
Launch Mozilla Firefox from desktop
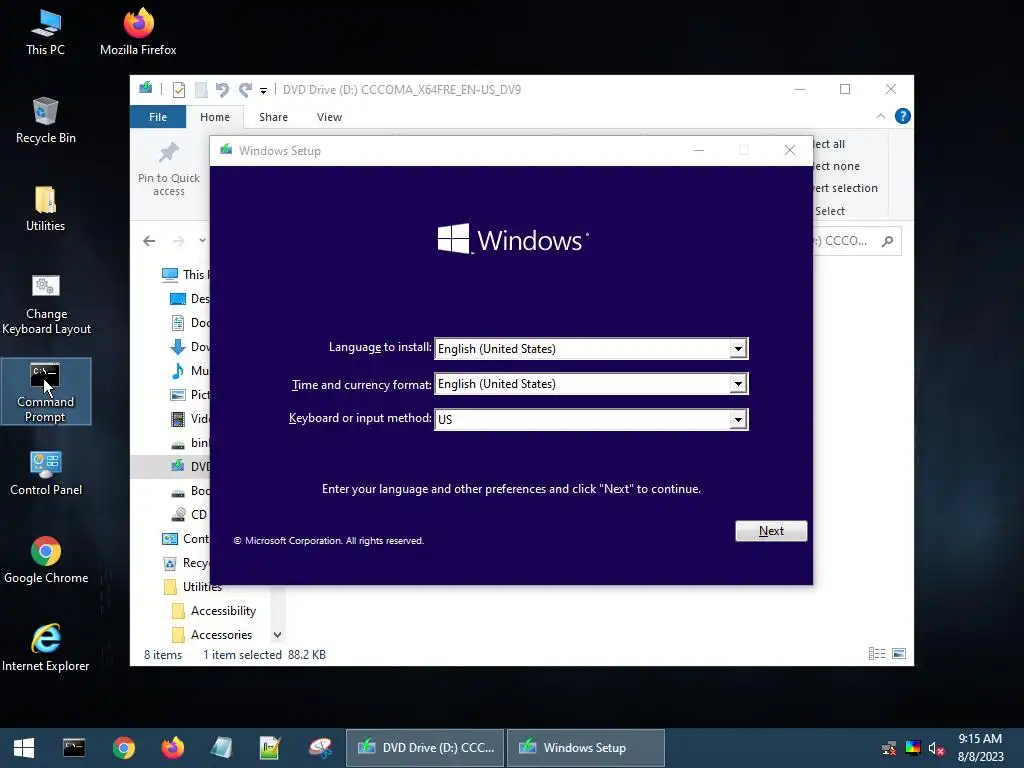click(x=138, y=33)
